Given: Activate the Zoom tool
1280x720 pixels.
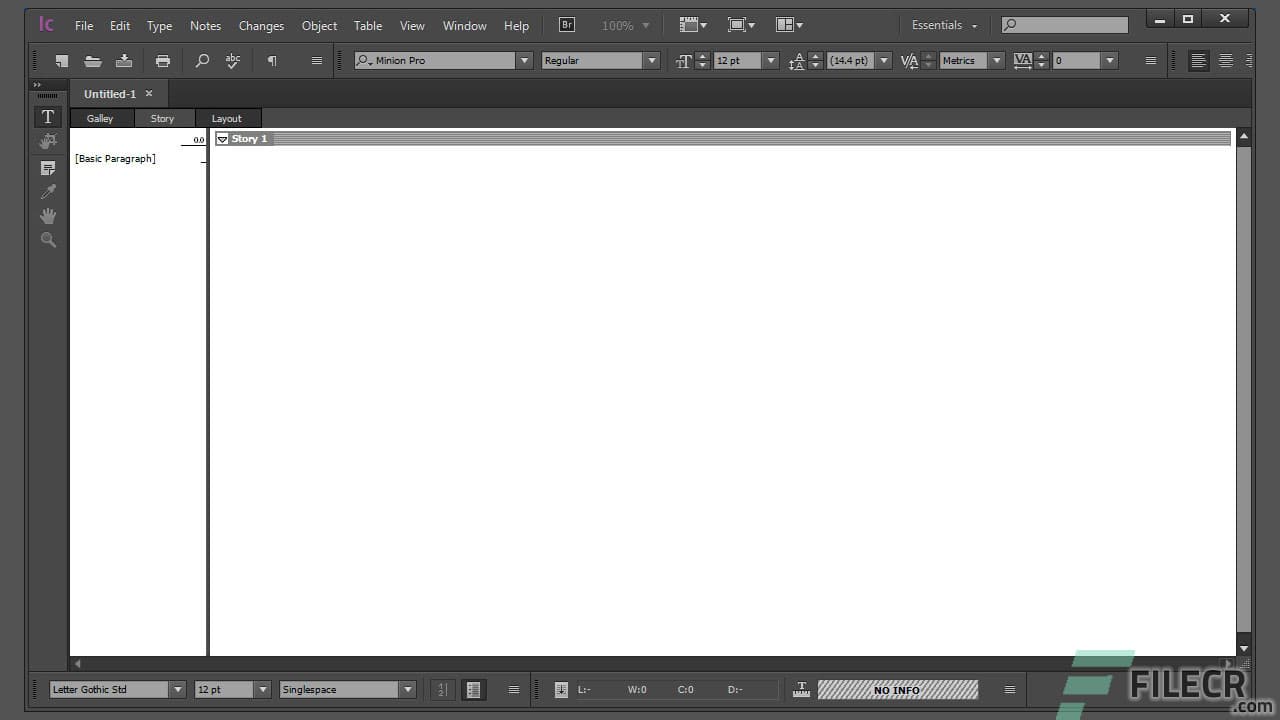Looking at the screenshot, I should [47, 239].
